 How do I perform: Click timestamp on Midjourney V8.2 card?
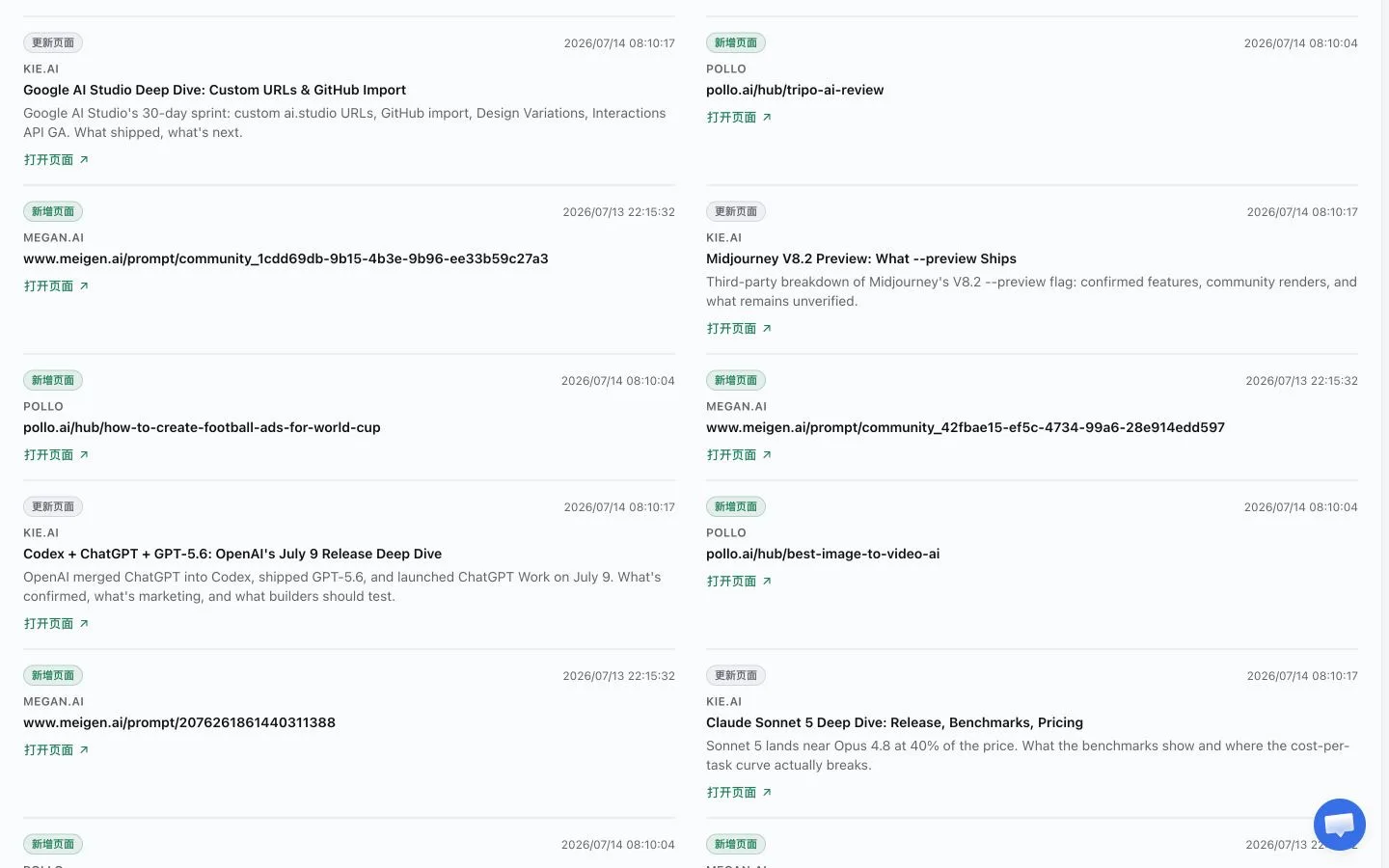[x=1302, y=212]
